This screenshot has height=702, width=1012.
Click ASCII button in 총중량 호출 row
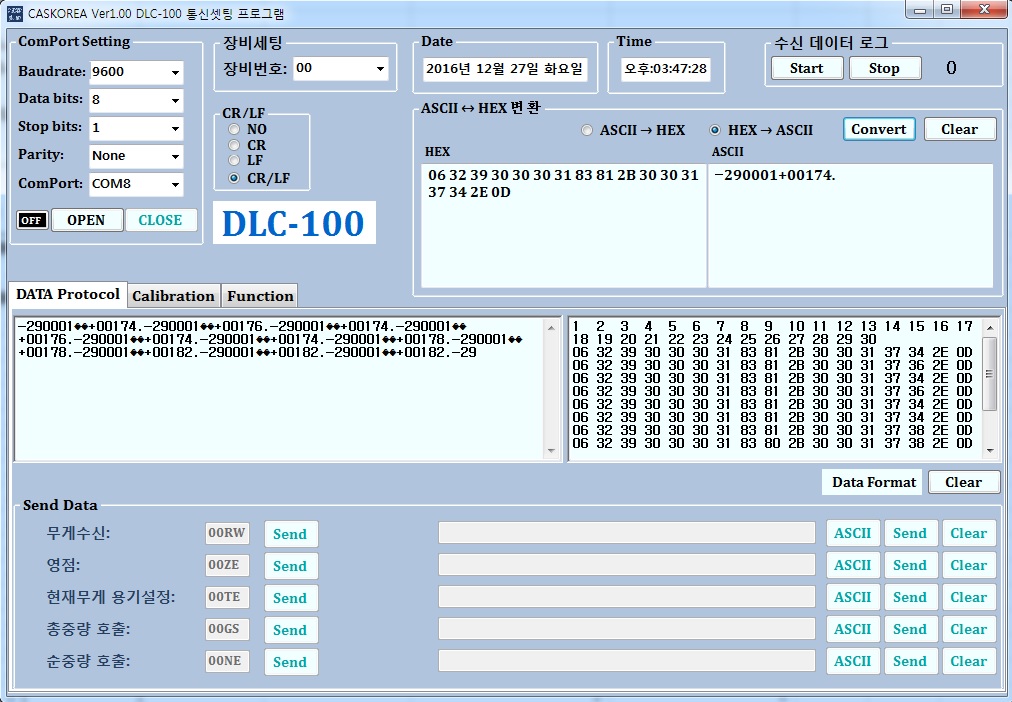853,629
